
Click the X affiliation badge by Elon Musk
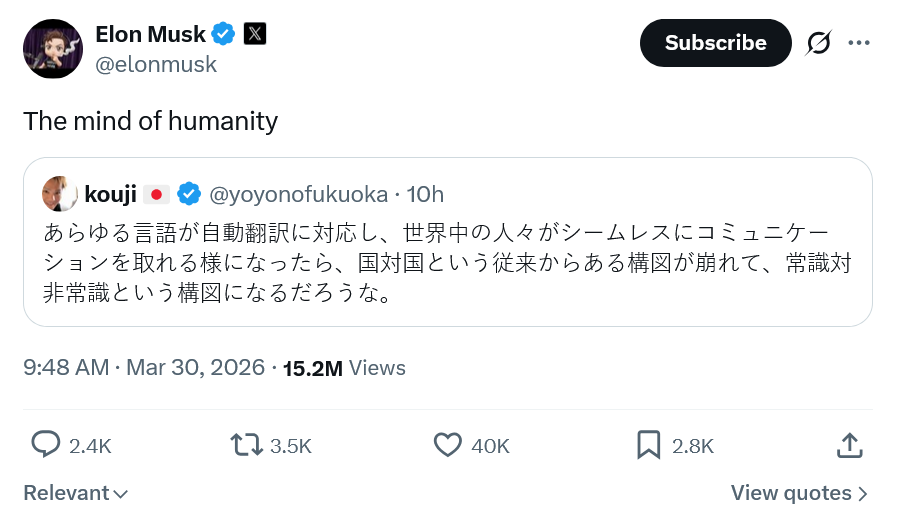click(x=255, y=34)
